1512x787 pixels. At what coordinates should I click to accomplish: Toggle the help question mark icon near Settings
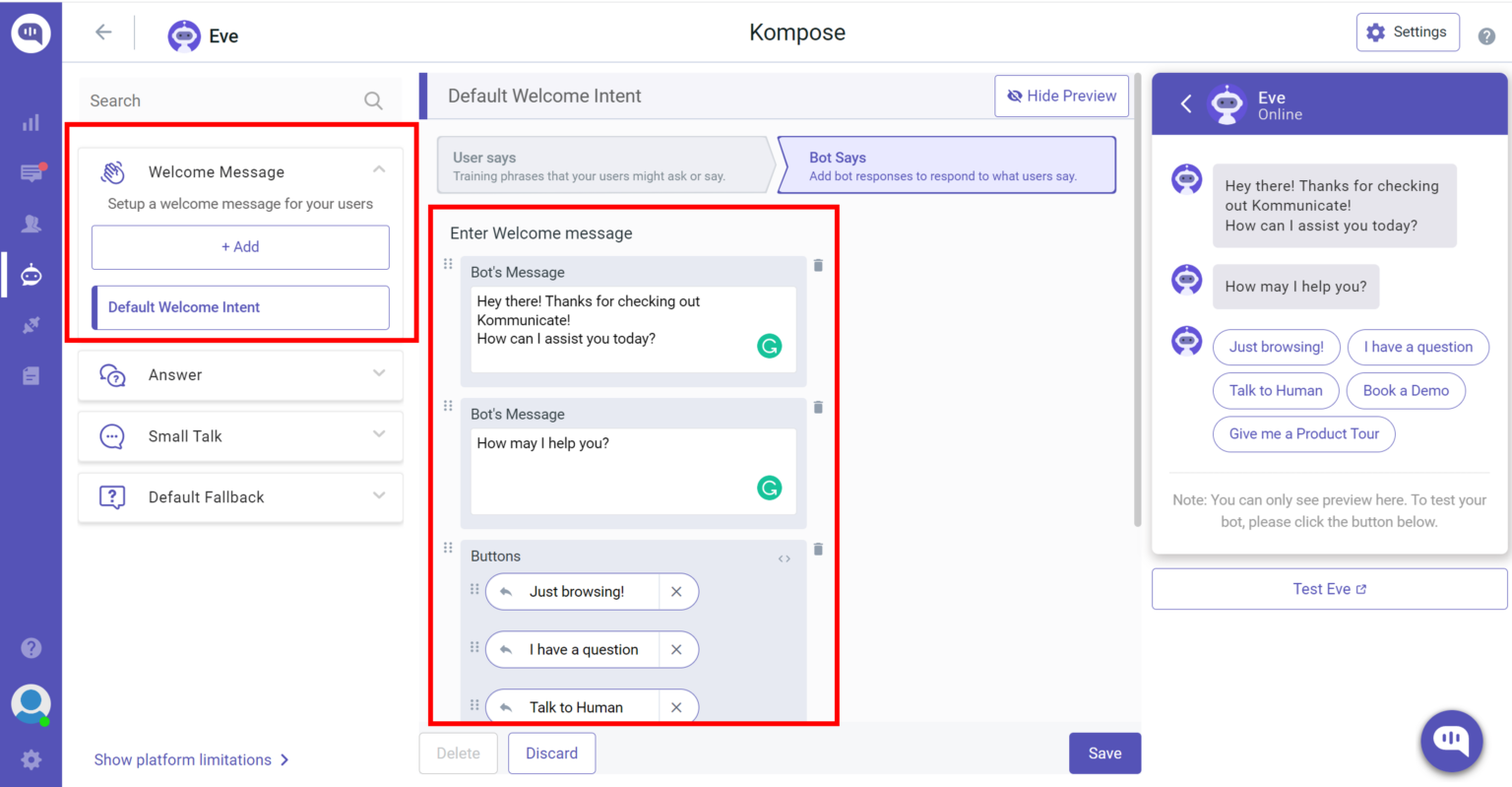1486,35
